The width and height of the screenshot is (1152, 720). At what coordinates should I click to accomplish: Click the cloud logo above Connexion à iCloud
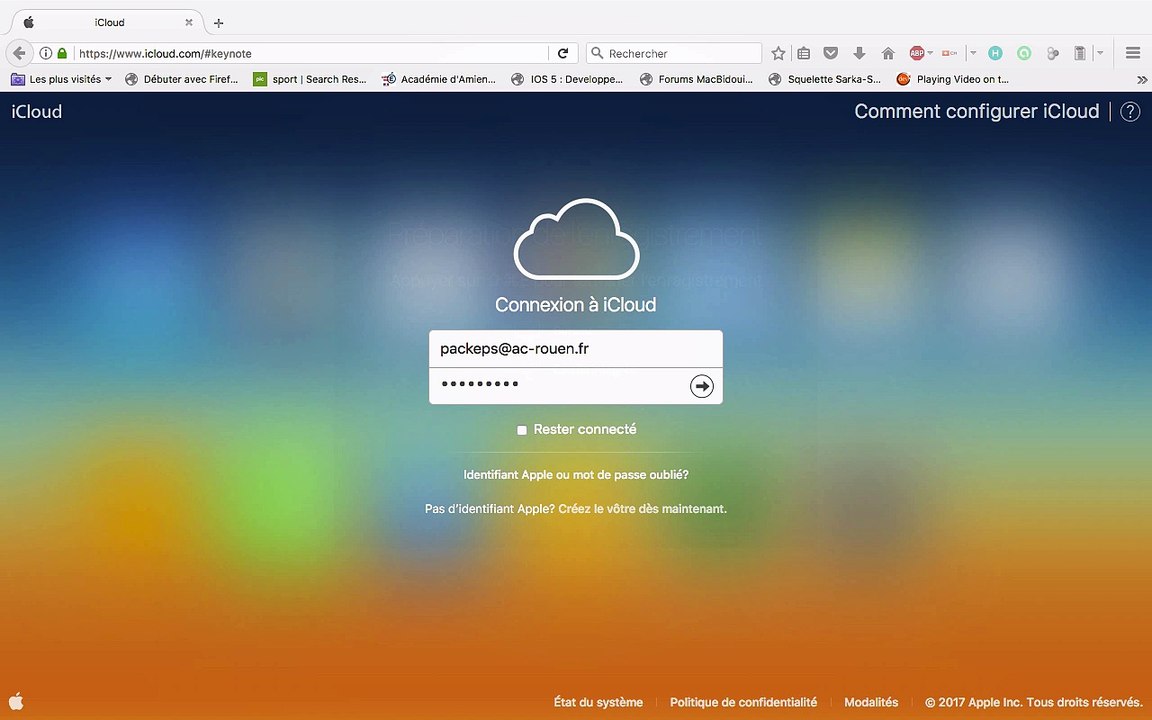point(576,240)
